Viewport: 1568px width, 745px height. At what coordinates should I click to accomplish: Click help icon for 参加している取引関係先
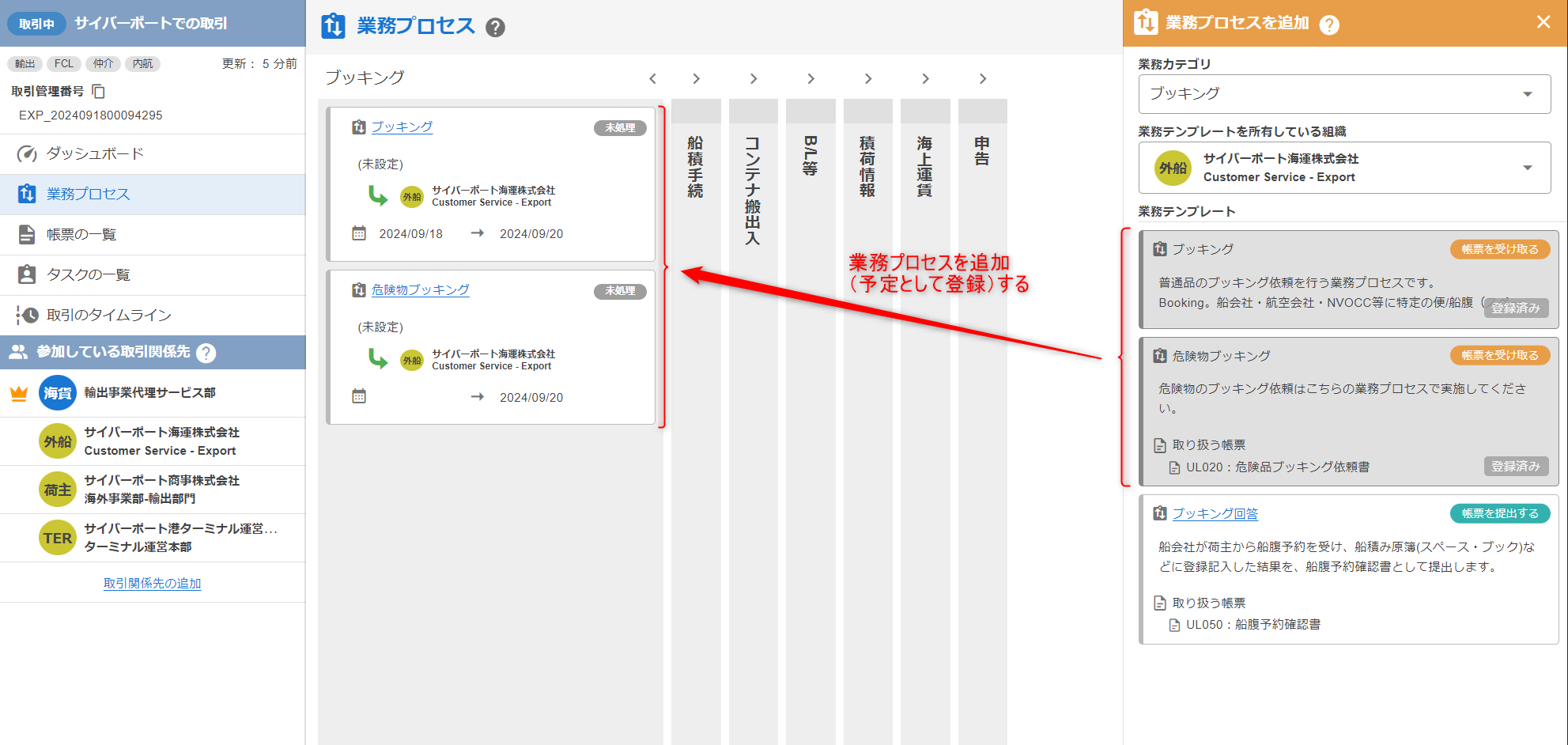(206, 353)
